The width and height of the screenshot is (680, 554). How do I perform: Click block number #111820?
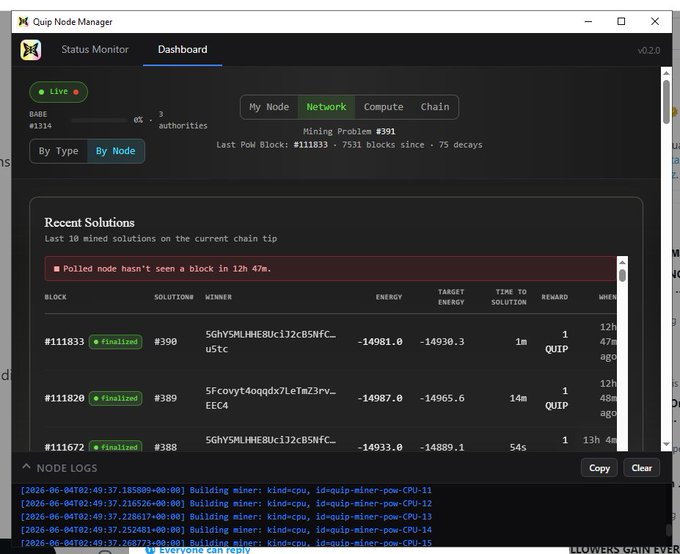[x=64, y=398]
